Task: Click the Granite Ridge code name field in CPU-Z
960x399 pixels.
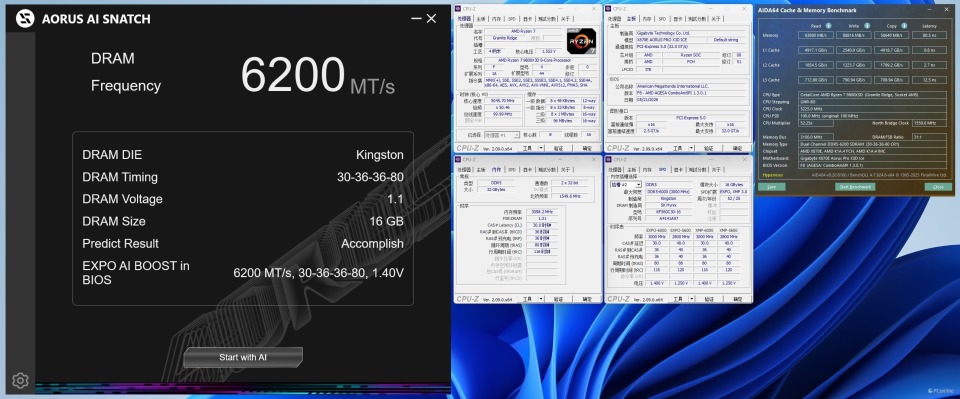Action: point(505,38)
